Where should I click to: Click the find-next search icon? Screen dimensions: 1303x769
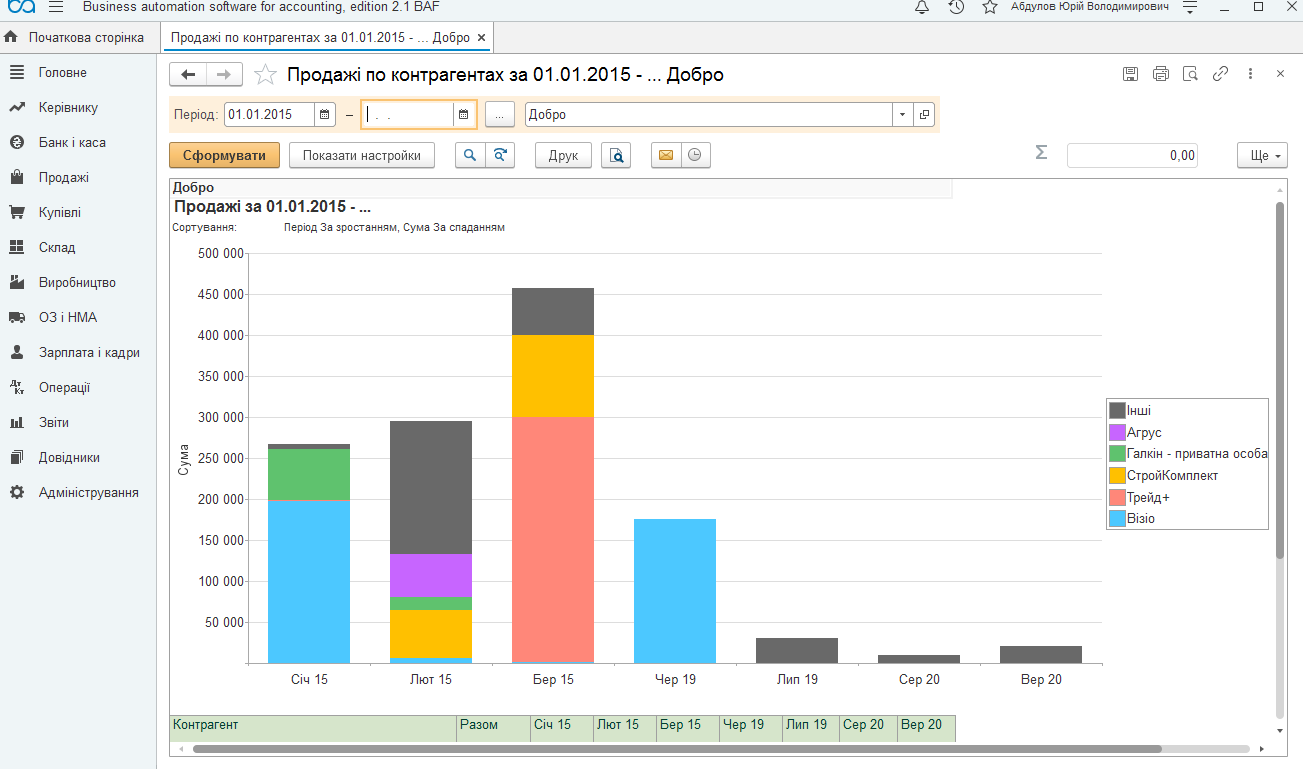[x=500, y=155]
